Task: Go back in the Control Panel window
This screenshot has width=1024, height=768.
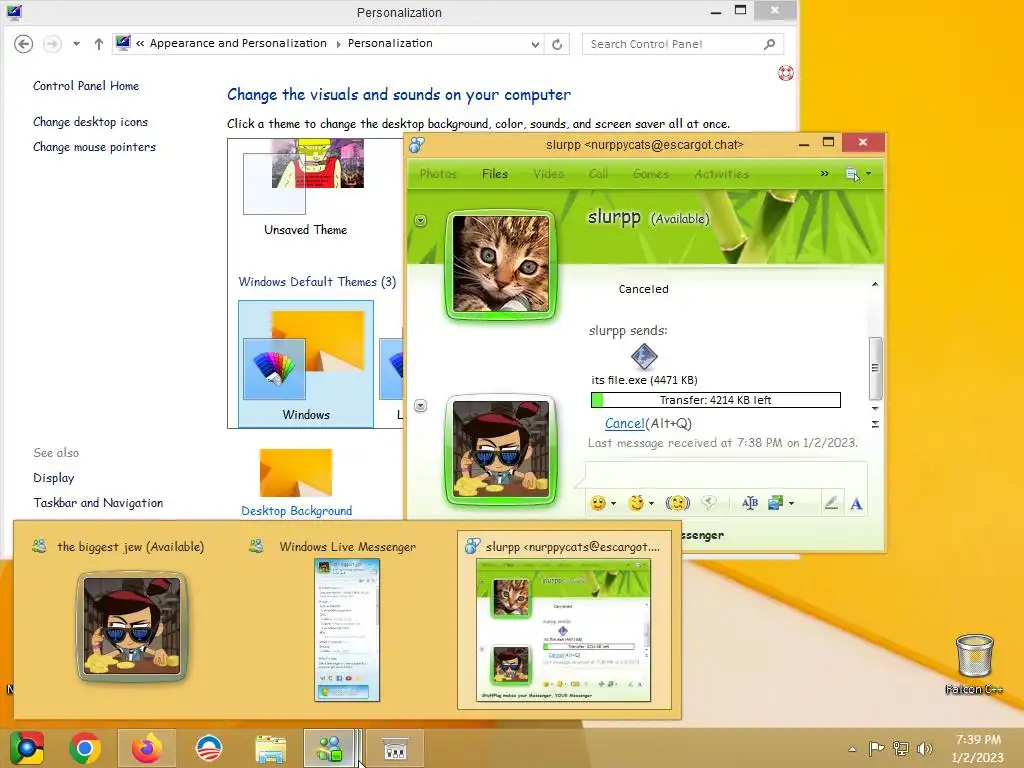Action: (24, 44)
